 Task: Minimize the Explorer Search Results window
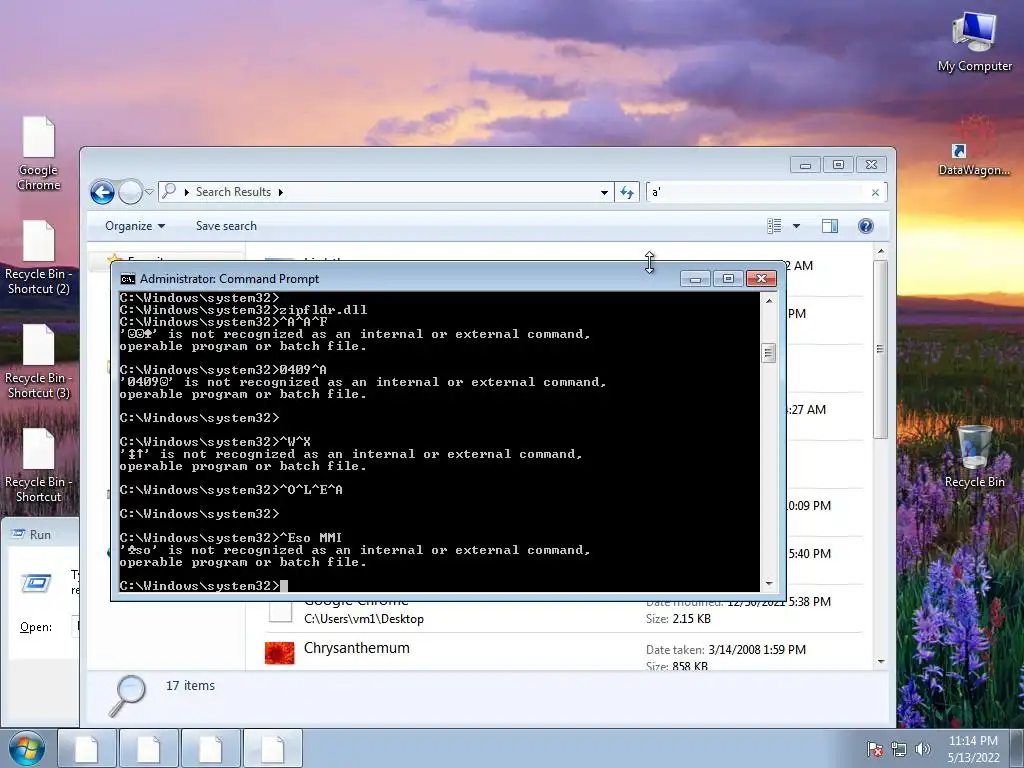805,165
